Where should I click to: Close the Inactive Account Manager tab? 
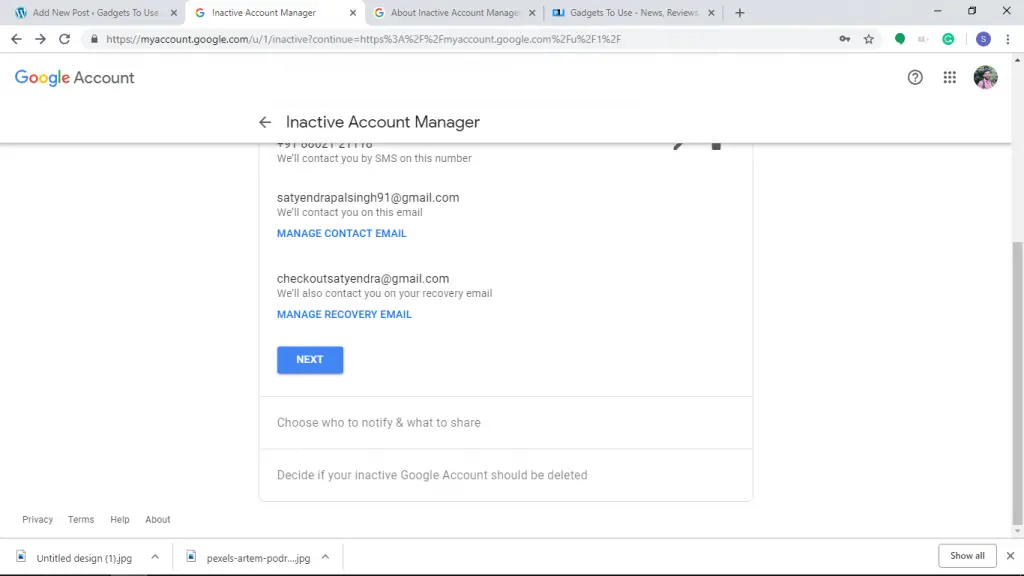(x=353, y=12)
